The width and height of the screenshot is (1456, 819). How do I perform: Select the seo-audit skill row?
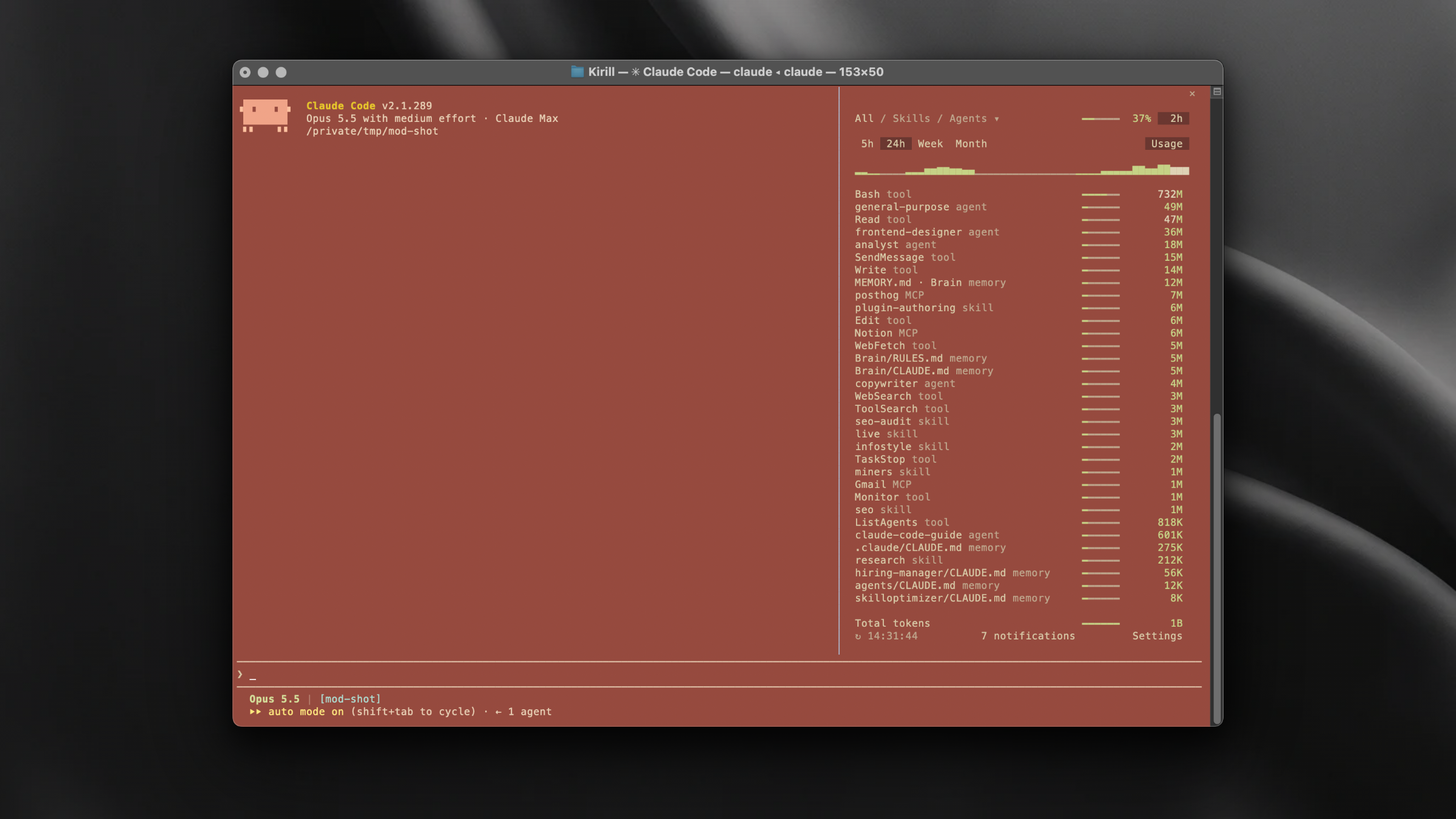click(x=1019, y=422)
